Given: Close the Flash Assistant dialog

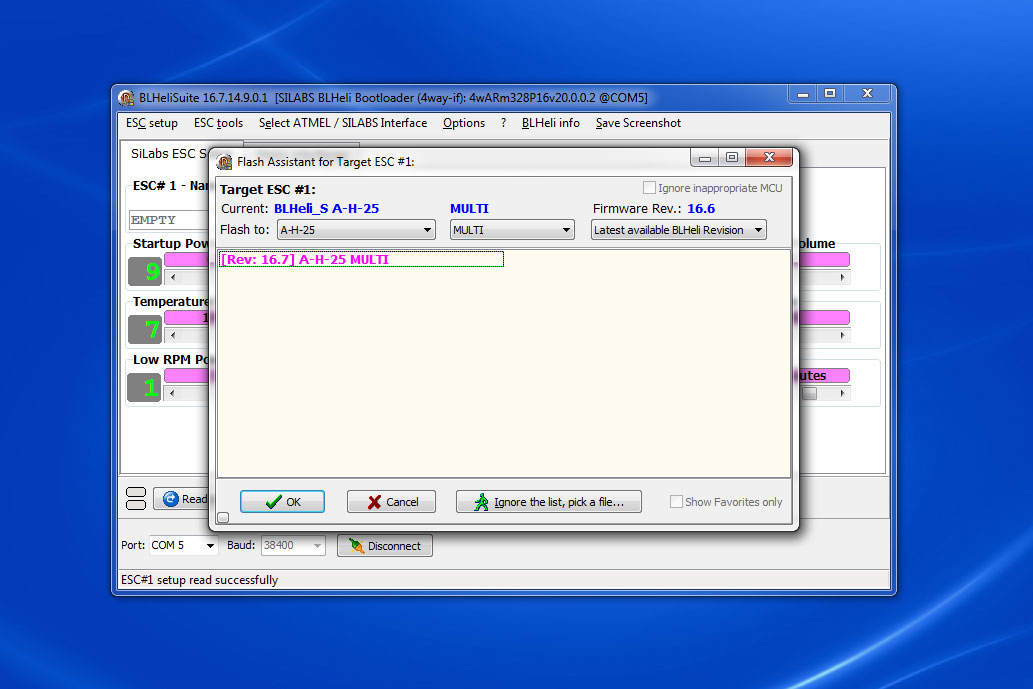Looking at the screenshot, I should click(769, 157).
